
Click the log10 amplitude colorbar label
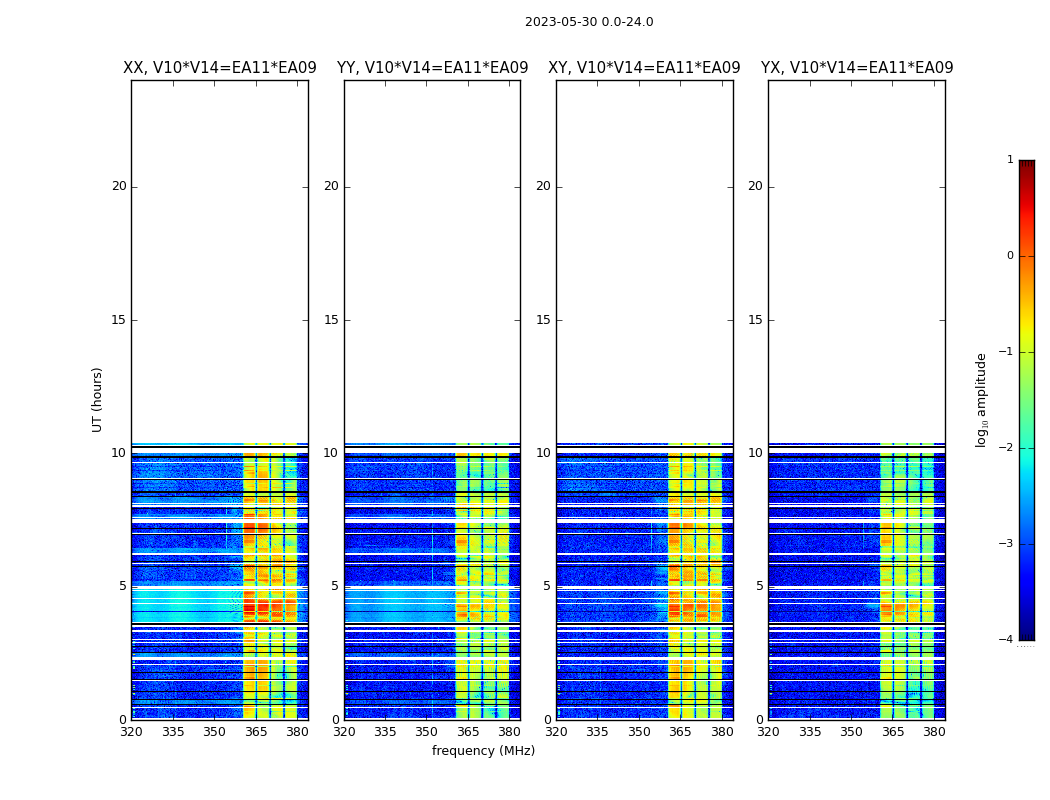(982, 400)
